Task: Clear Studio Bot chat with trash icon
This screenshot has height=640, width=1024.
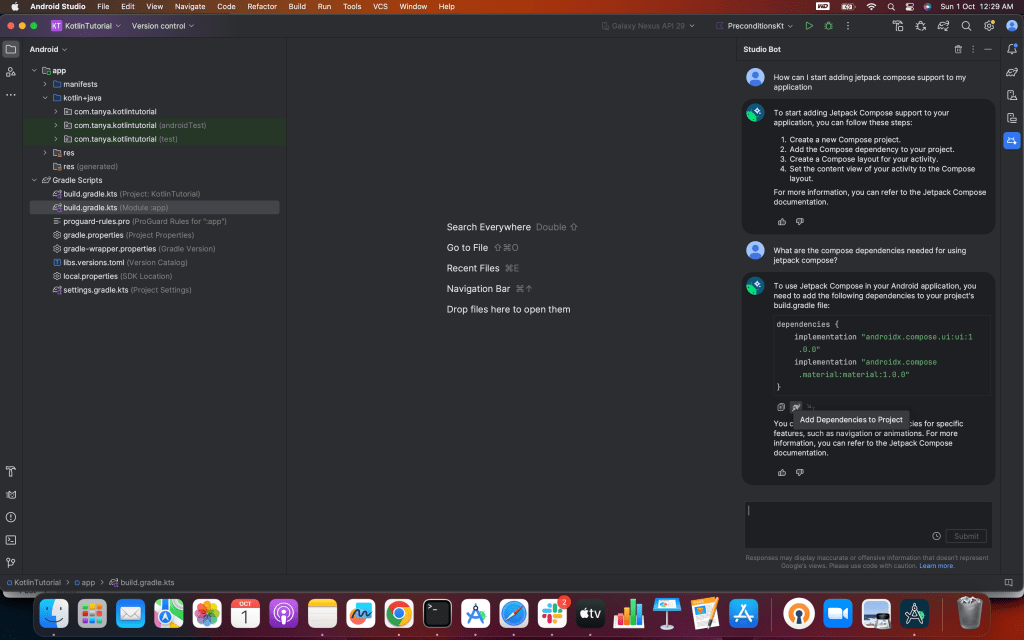Action: tap(958, 49)
